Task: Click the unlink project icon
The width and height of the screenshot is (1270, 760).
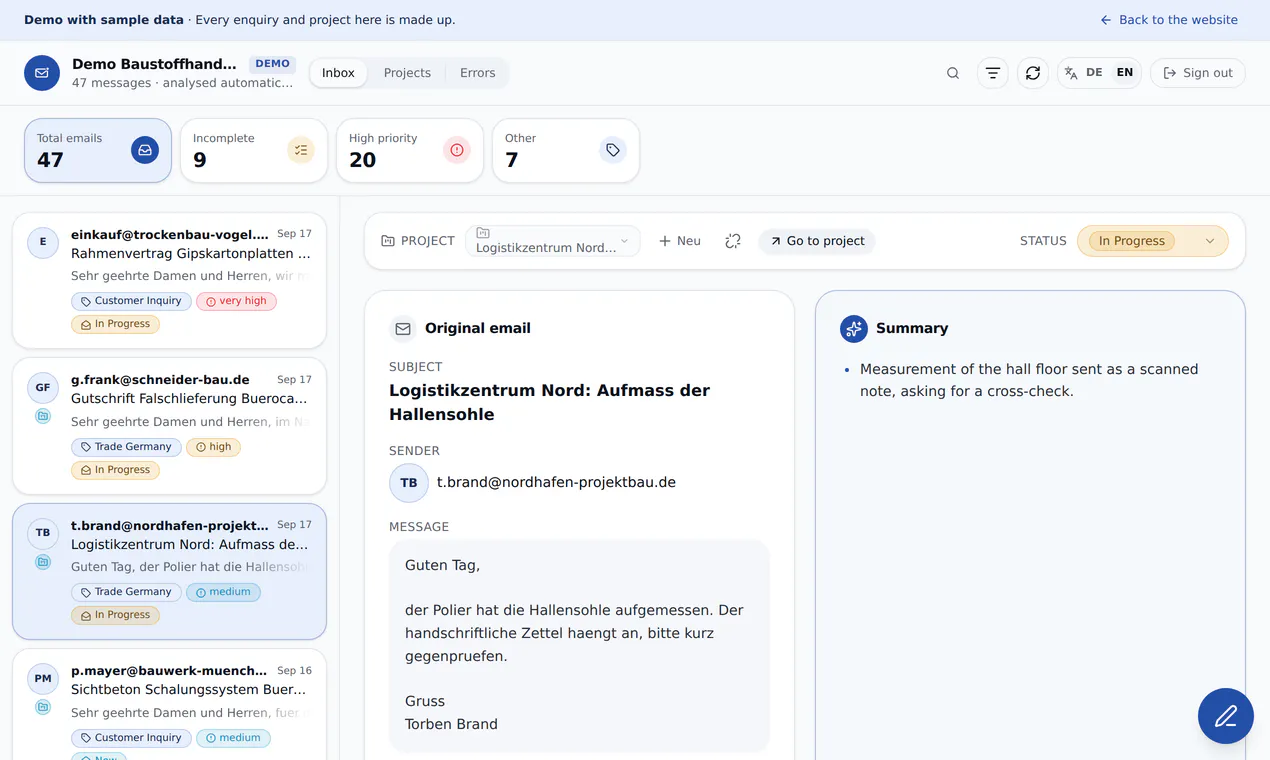Action: tap(733, 241)
